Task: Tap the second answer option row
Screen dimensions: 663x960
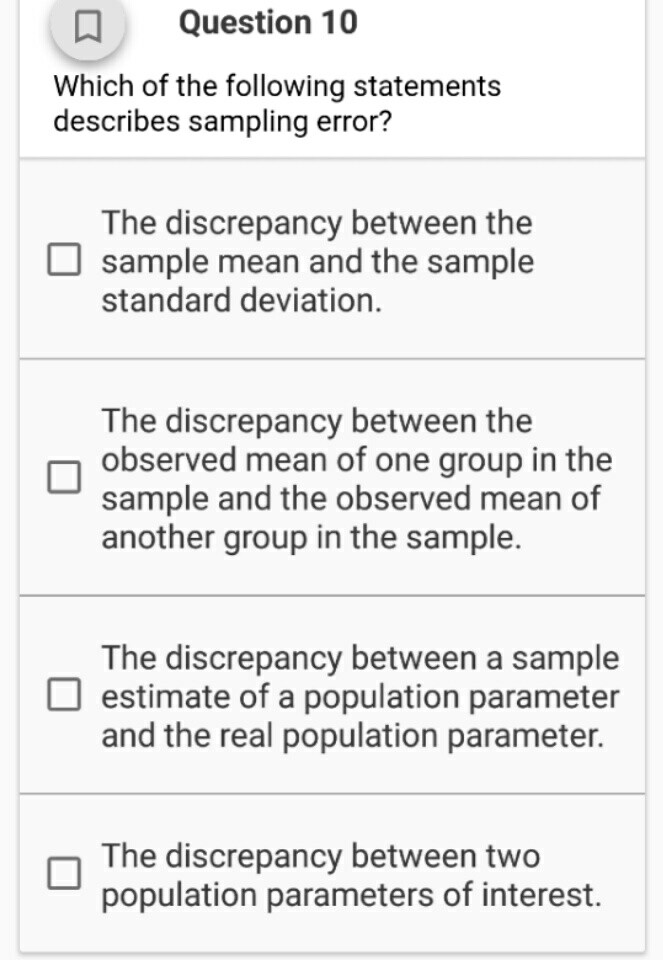Action: click(330, 478)
